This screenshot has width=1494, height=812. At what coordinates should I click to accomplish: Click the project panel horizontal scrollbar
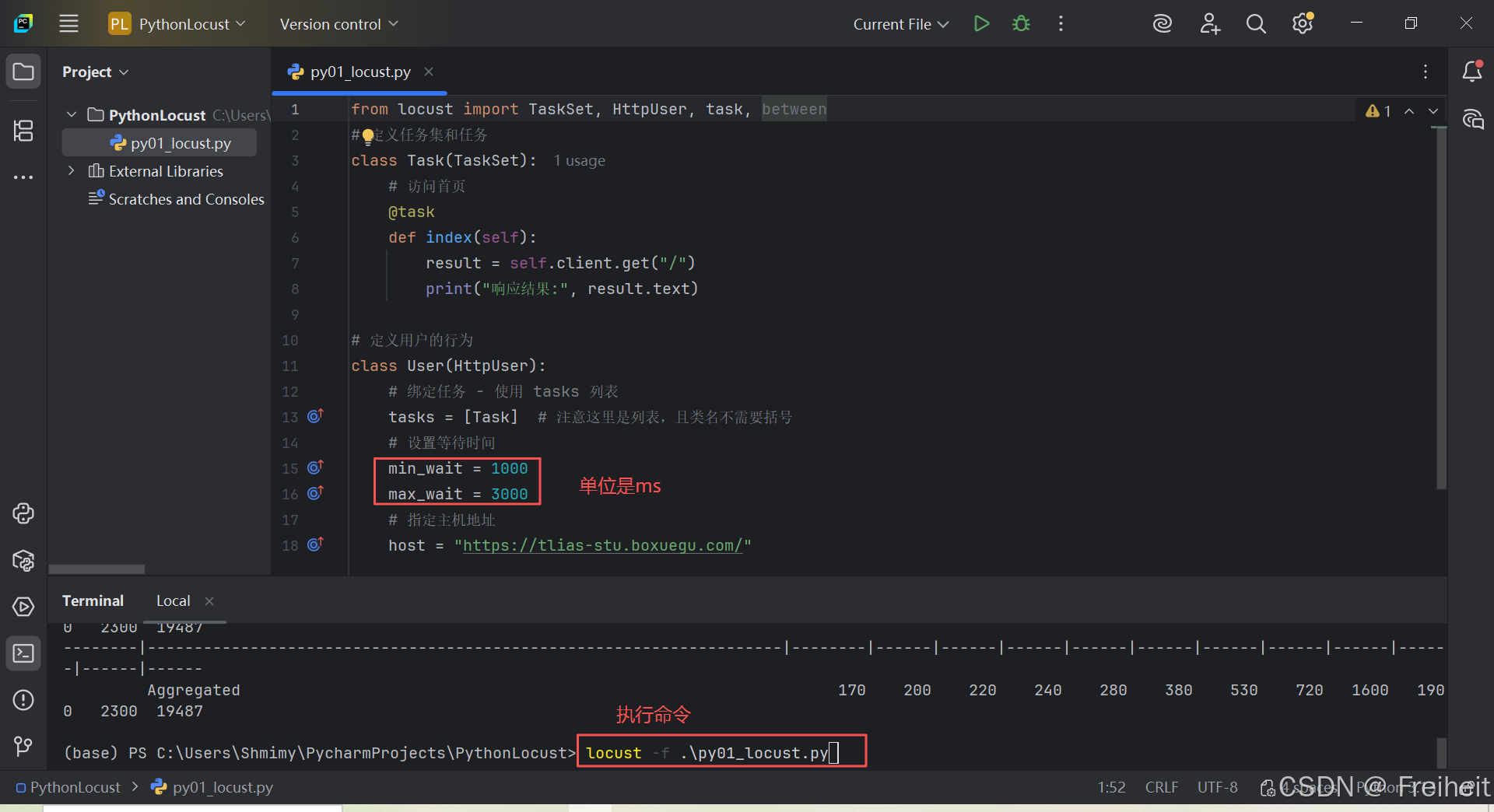(96, 569)
